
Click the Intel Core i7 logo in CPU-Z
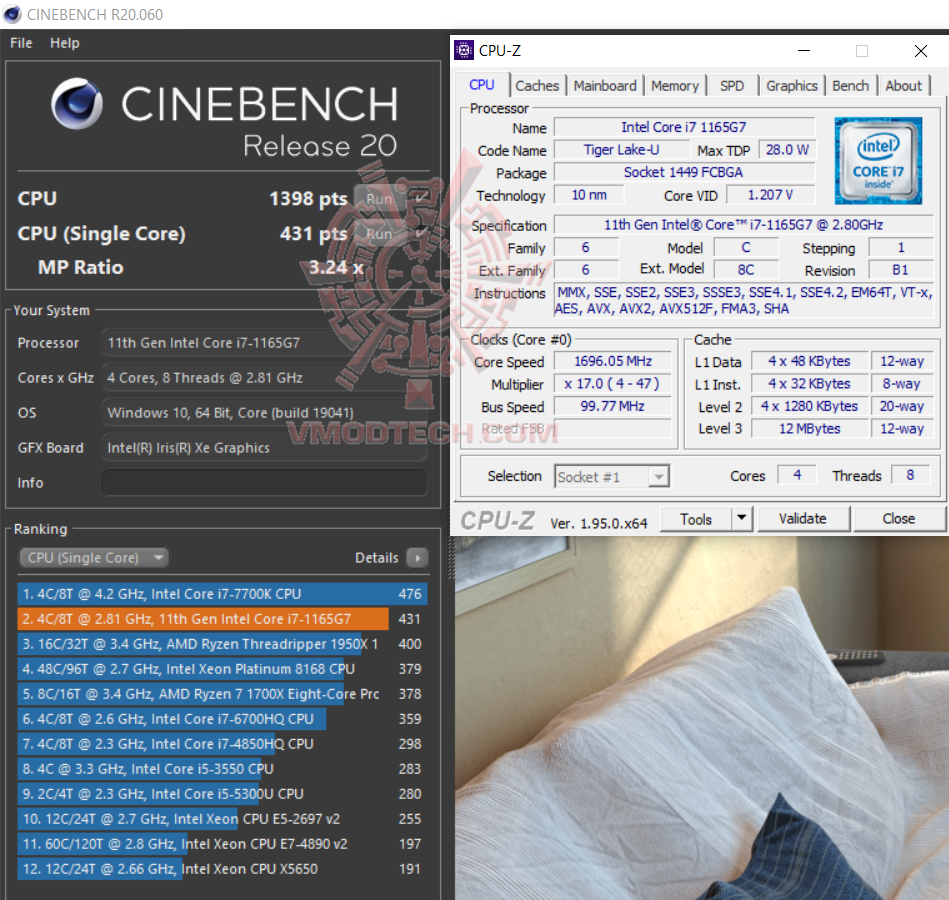878,160
